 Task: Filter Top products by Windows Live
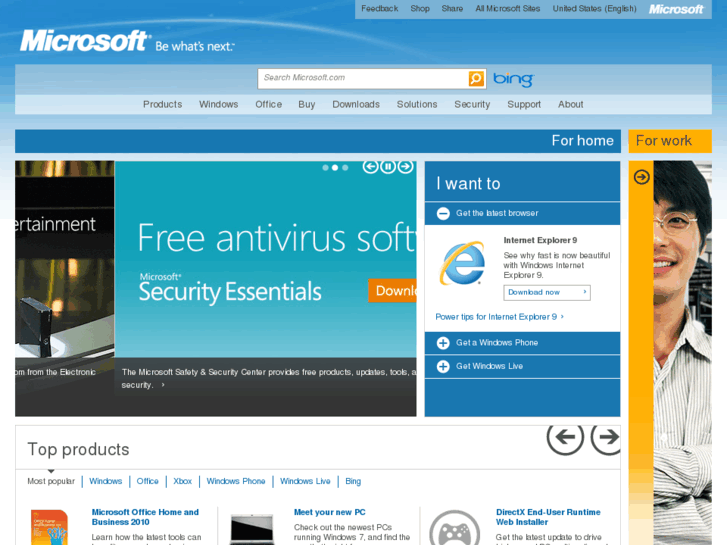(x=305, y=481)
